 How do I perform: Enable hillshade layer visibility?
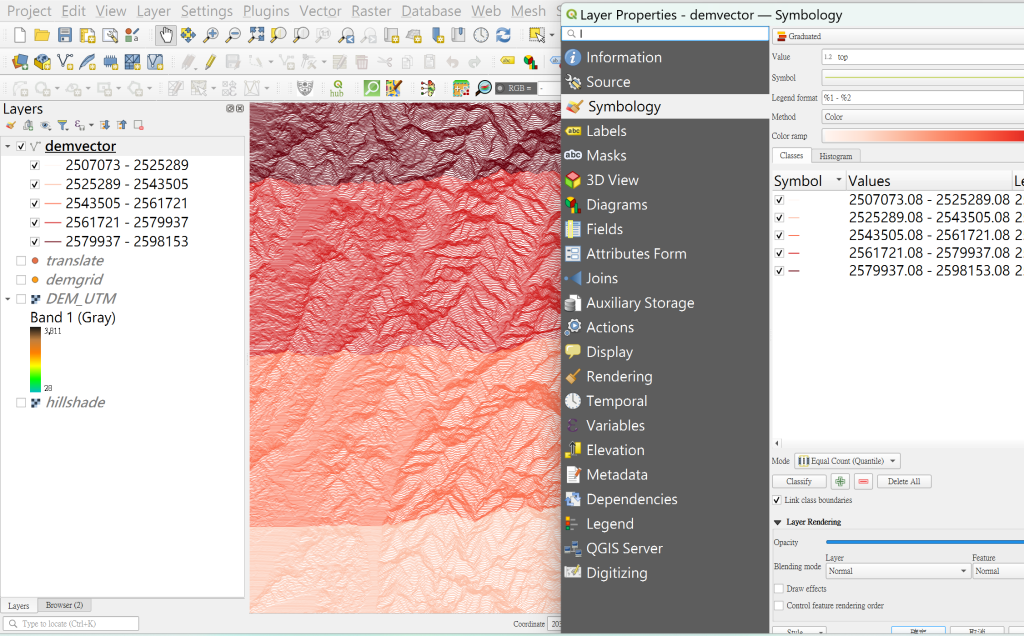coord(21,402)
